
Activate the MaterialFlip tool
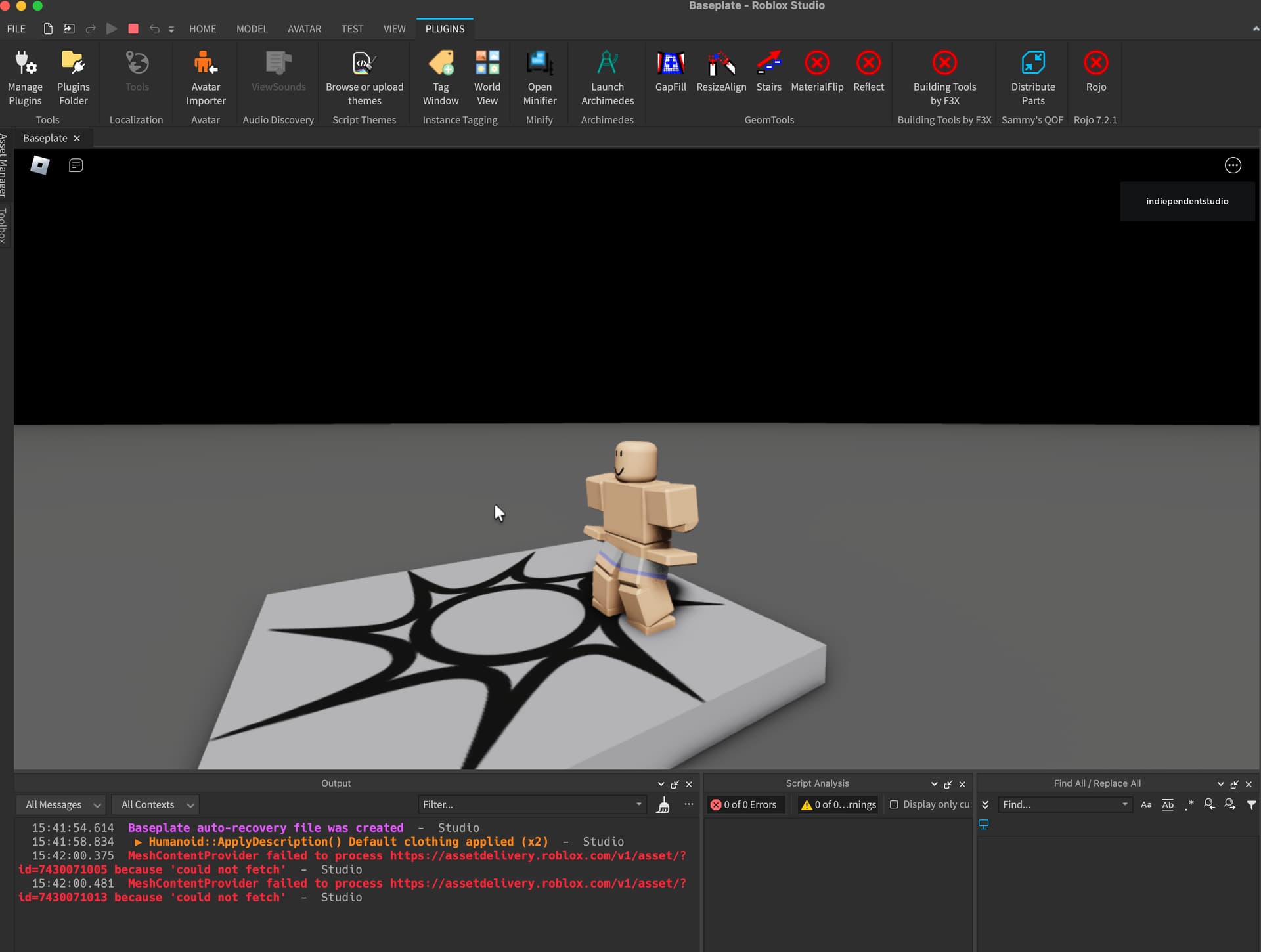point(816,72)
